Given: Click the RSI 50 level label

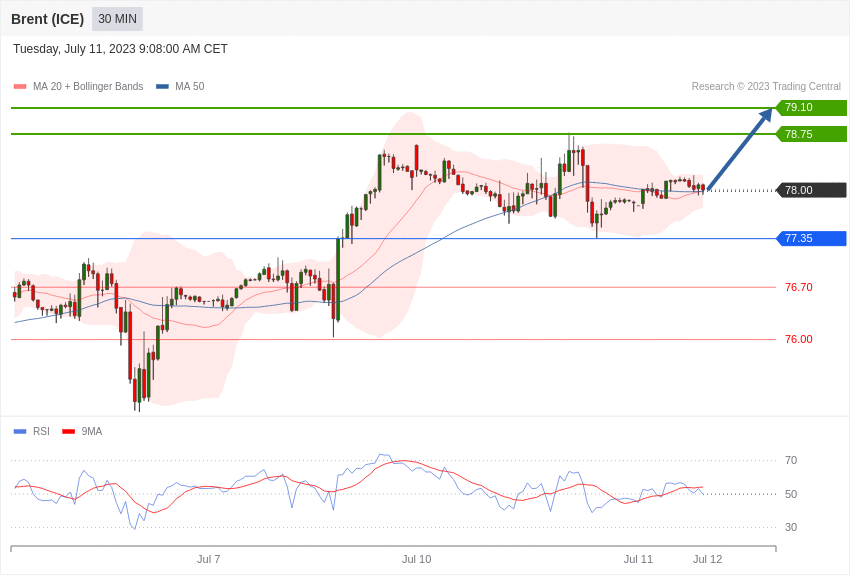Looking at the screenshot, I should point(791,494).
